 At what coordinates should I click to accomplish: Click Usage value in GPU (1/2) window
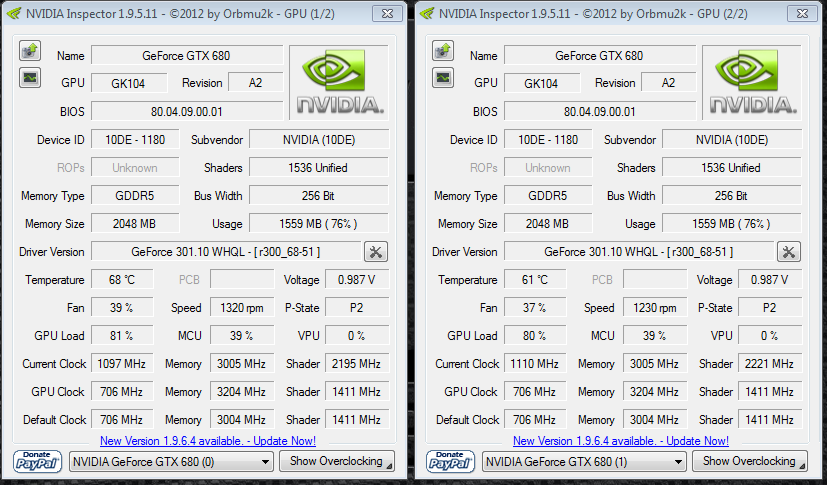pos(319,224)
